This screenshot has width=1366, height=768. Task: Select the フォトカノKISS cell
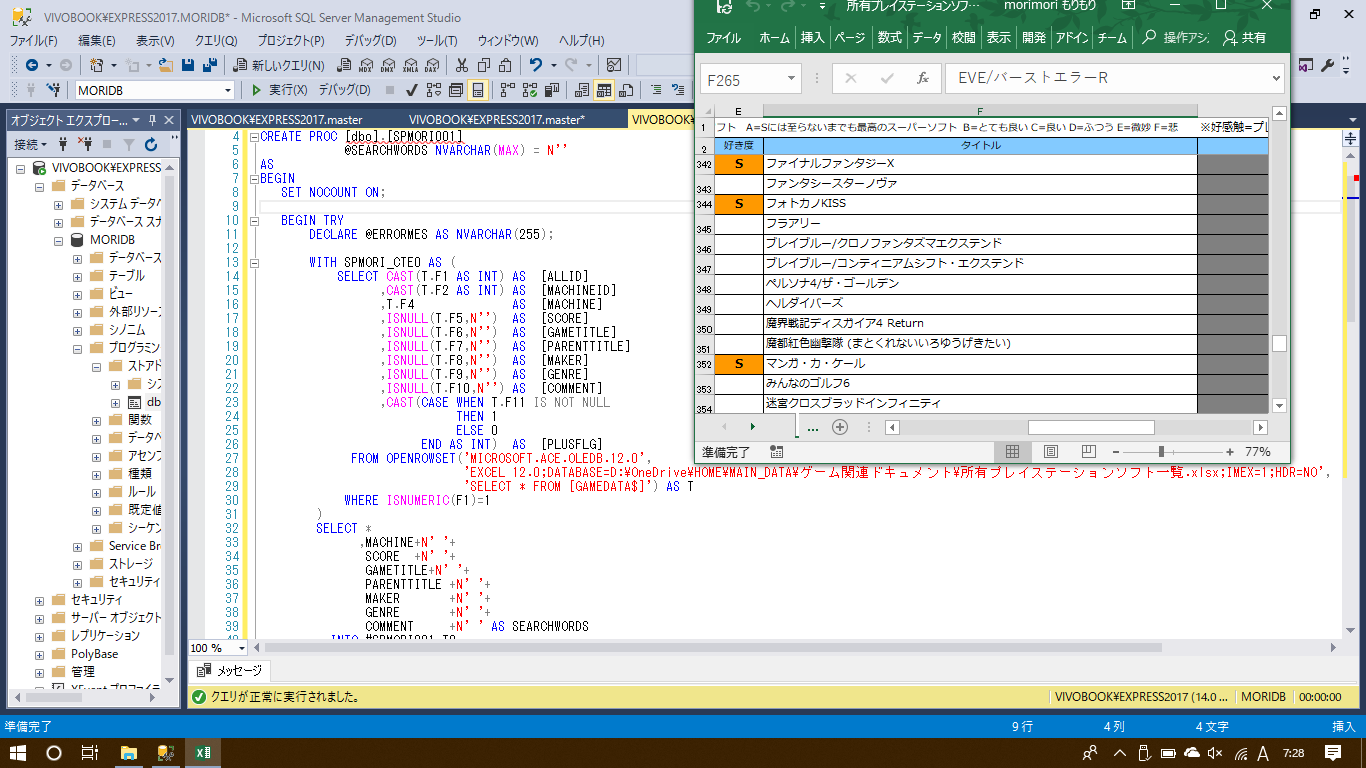980,204
